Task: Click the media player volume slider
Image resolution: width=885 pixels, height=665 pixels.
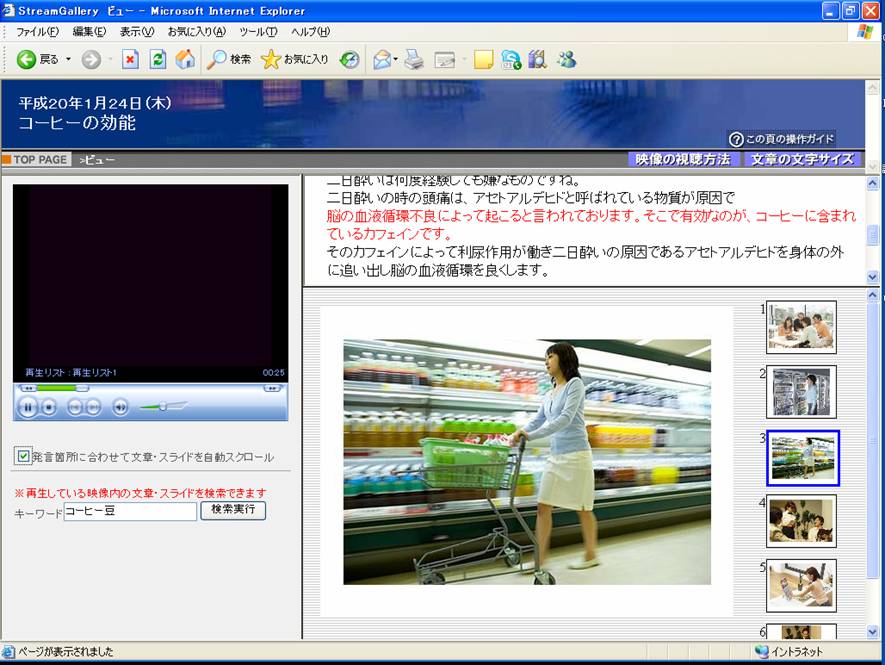Action: (163, 406)
